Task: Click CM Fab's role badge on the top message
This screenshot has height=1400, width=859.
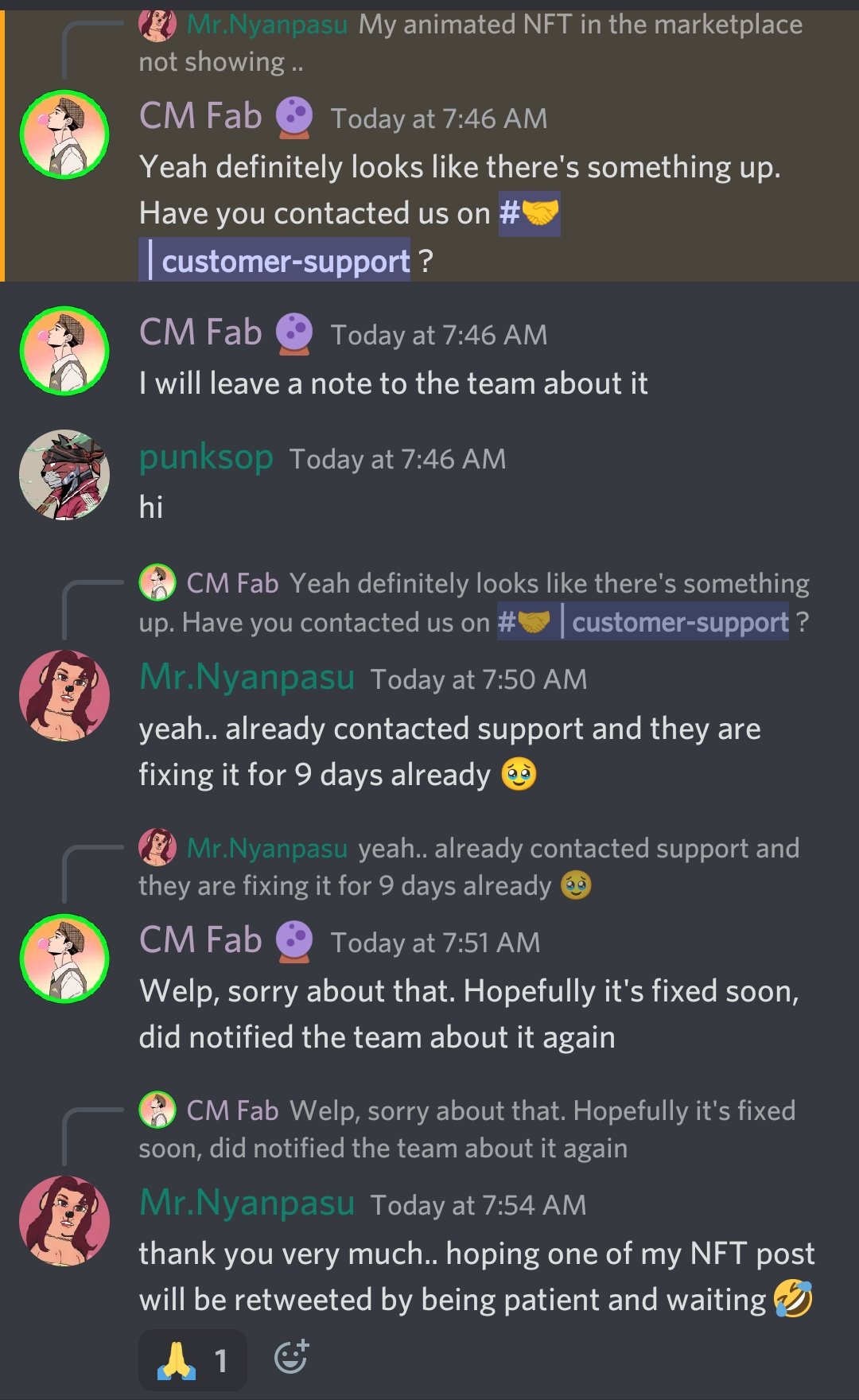Action: tap(294, 117)
